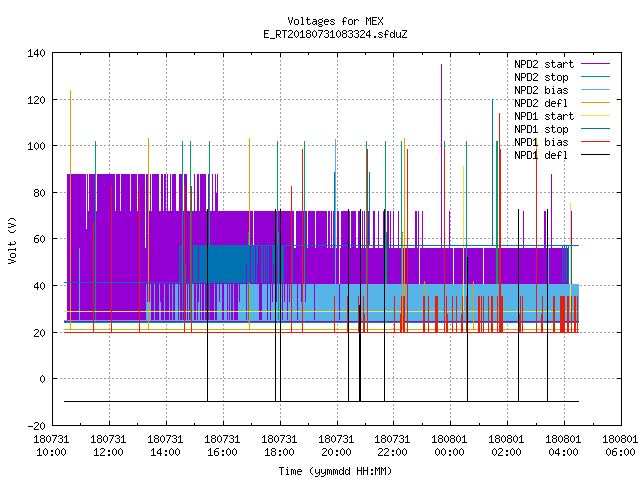Click the 'NPD2 start' legend label
640x480 pixels.
[x=544, y=64]
